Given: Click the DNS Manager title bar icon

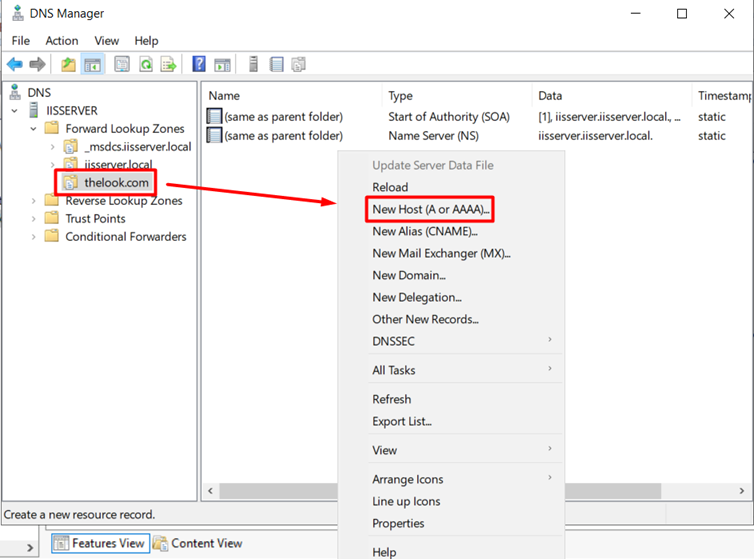Looking at the screenshot, I should (x=18, y=13).
